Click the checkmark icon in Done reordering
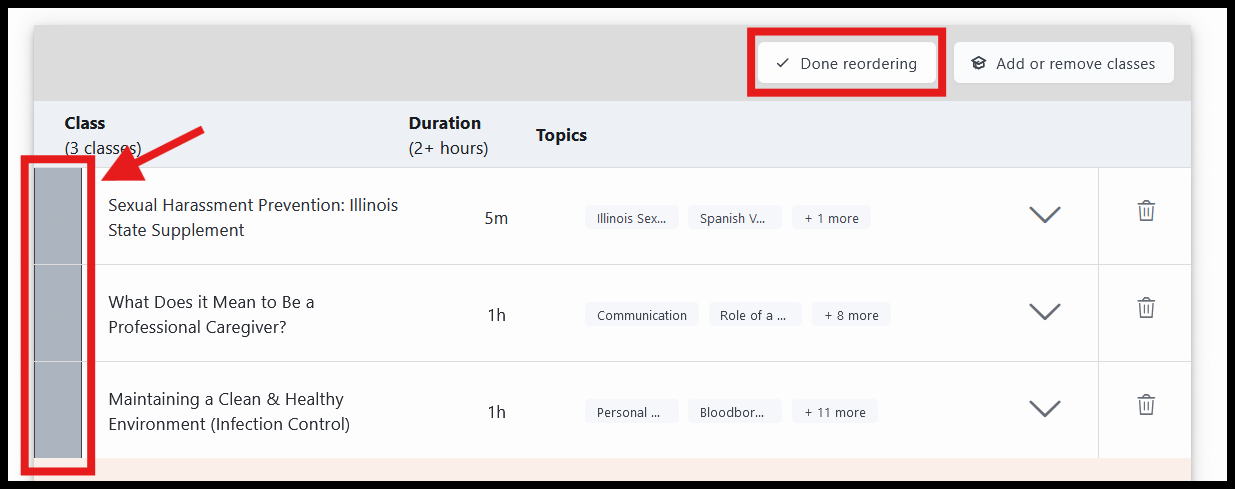This screenshot has width=1235, height=489. pos(783,63)
